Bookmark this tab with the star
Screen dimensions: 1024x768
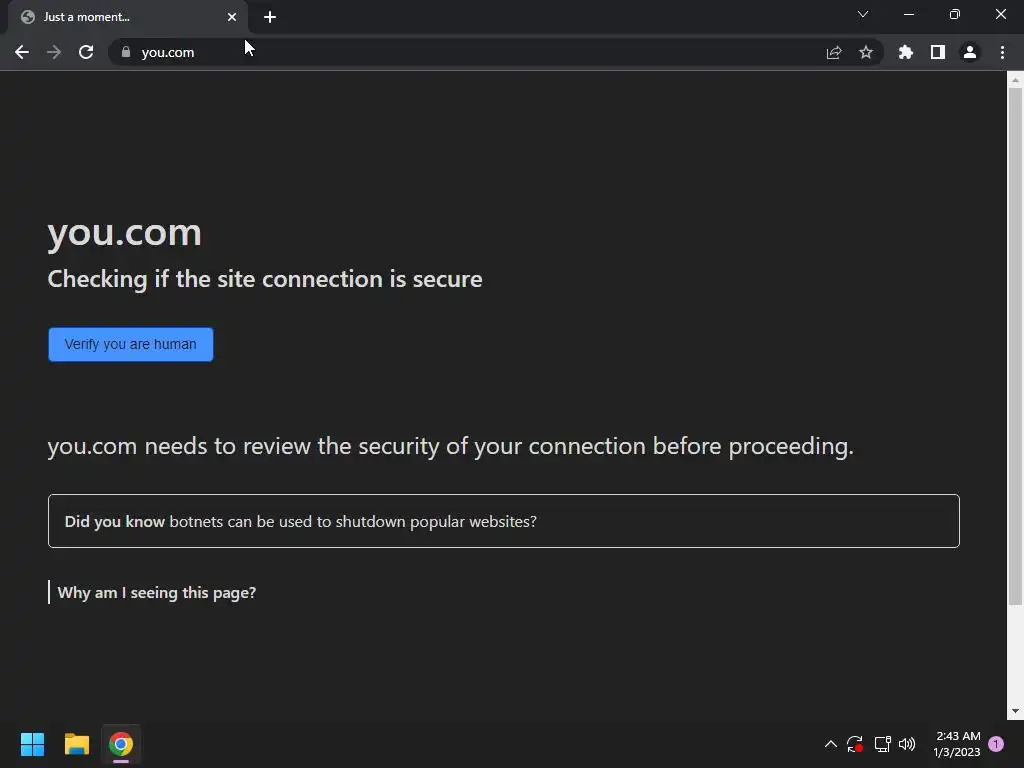click(866, 52)
